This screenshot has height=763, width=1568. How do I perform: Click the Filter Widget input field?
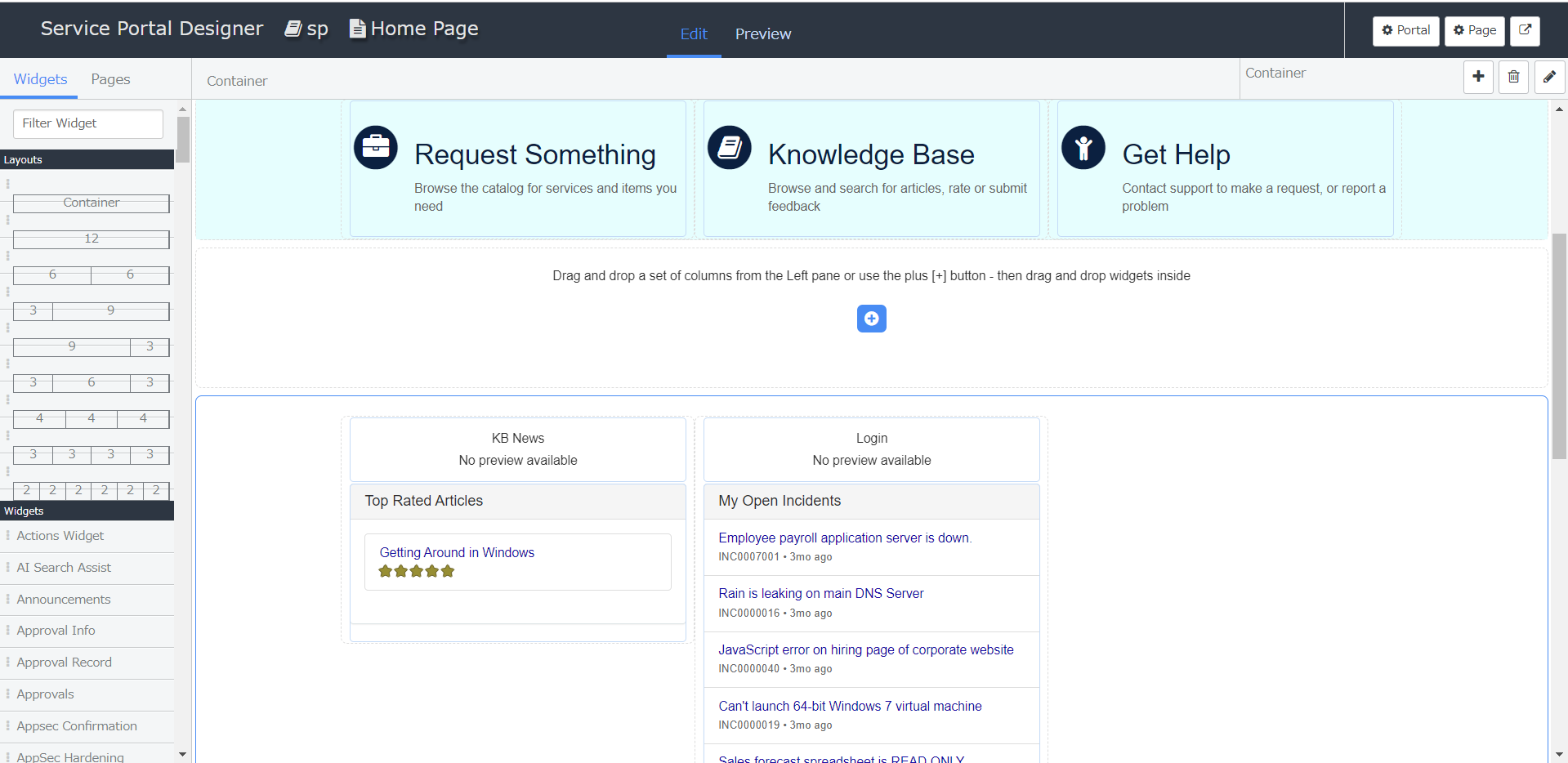tap(87, 123)
